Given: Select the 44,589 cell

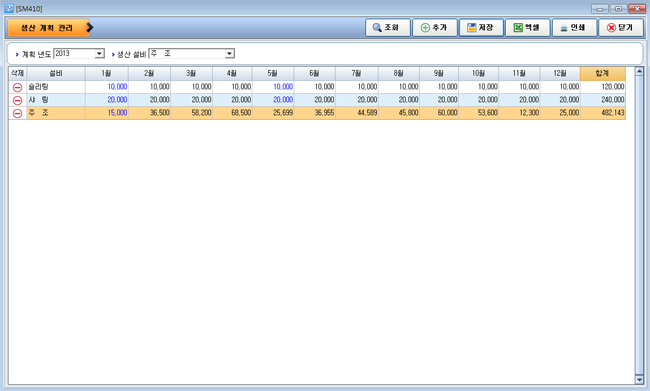Looking at the screenshot, I should [x=357, y=113].
